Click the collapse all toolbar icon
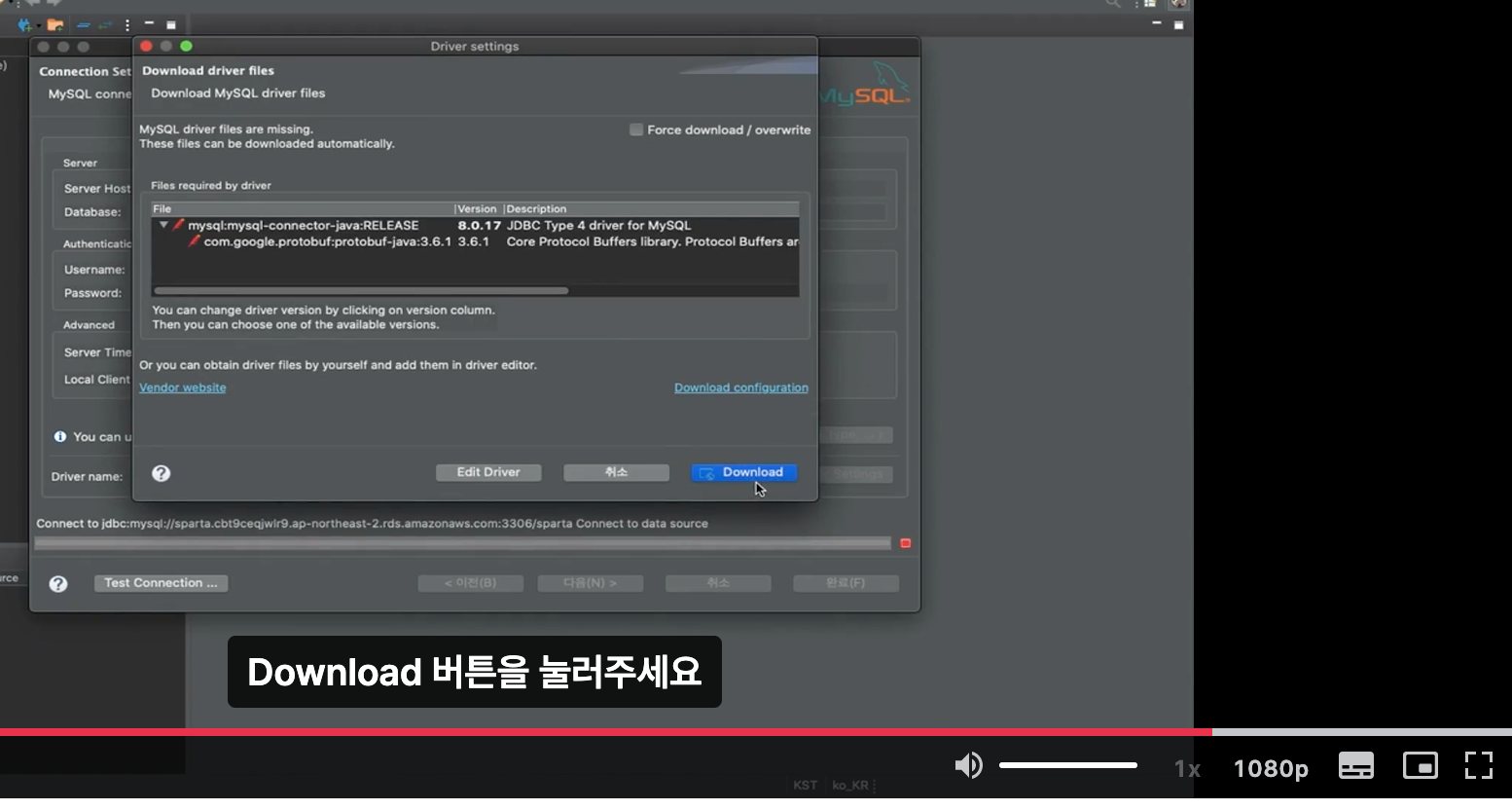Image resolution: width=1512 pixels, height=810 pixels. (x=84, y=24)
